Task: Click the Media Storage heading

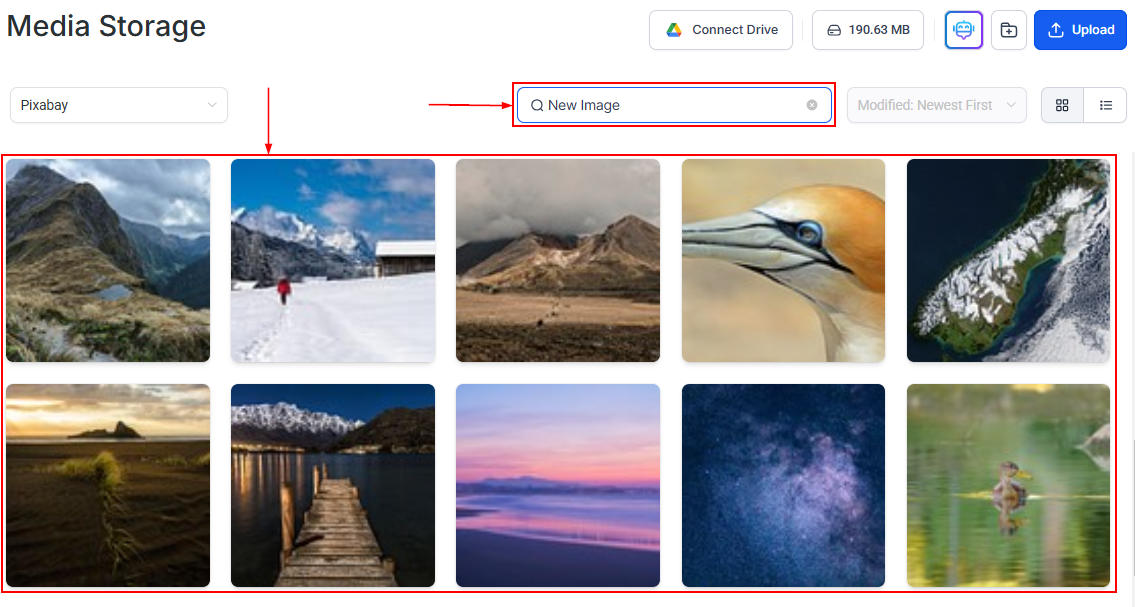Action: click(106, 26)
